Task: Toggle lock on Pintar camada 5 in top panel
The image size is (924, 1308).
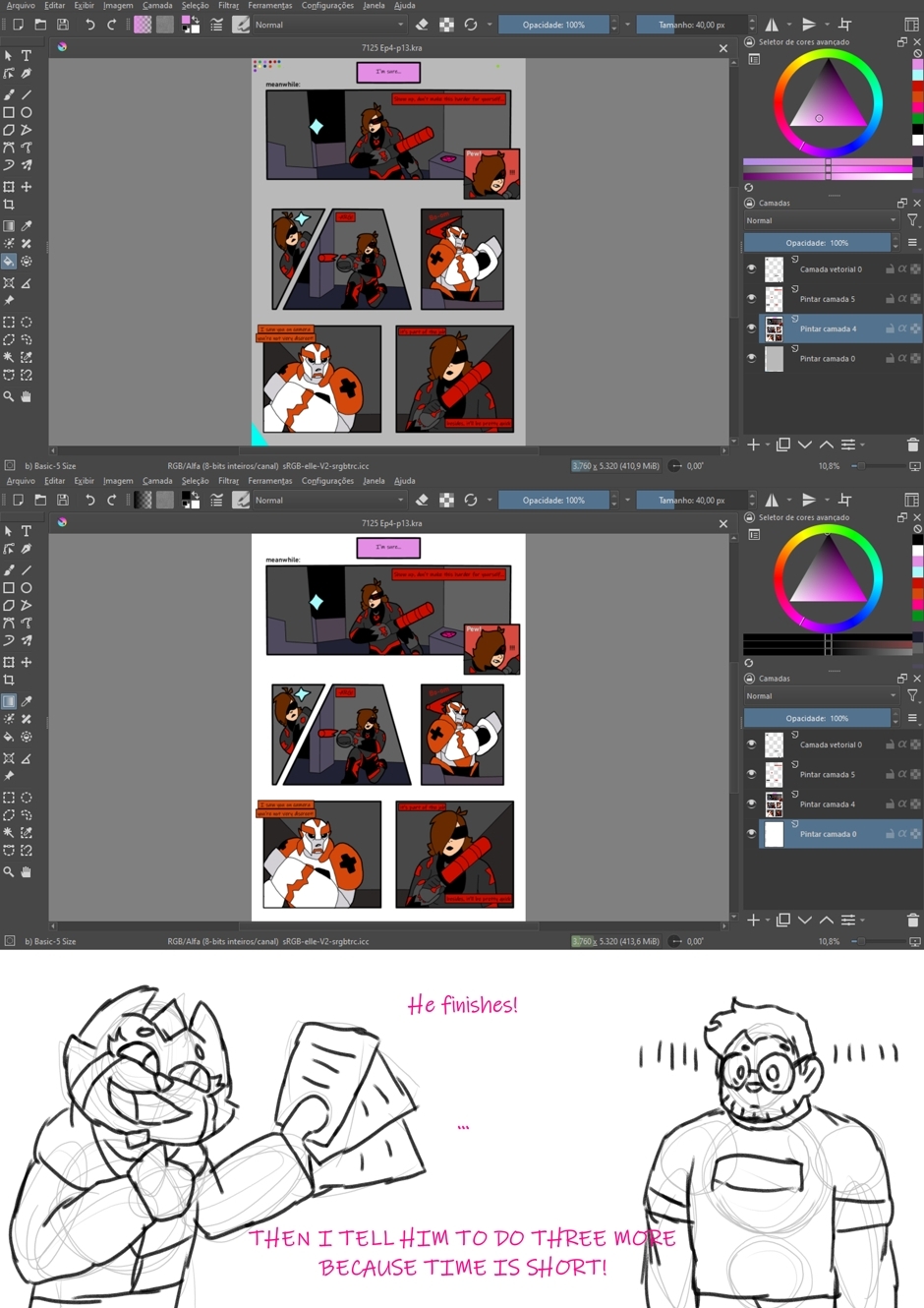Action: click(x=889, y=299)
